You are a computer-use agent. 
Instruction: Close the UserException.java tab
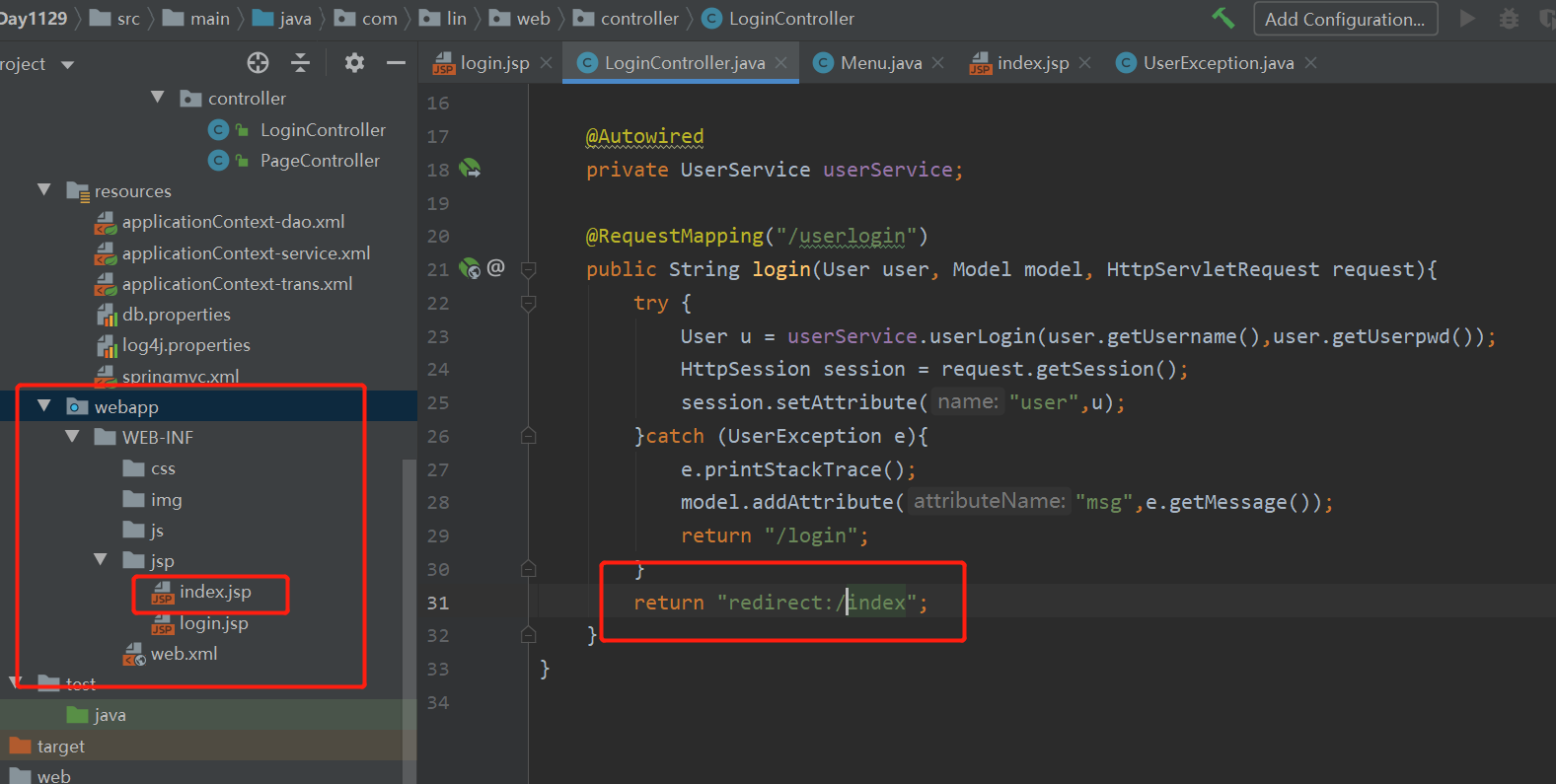1310,63
